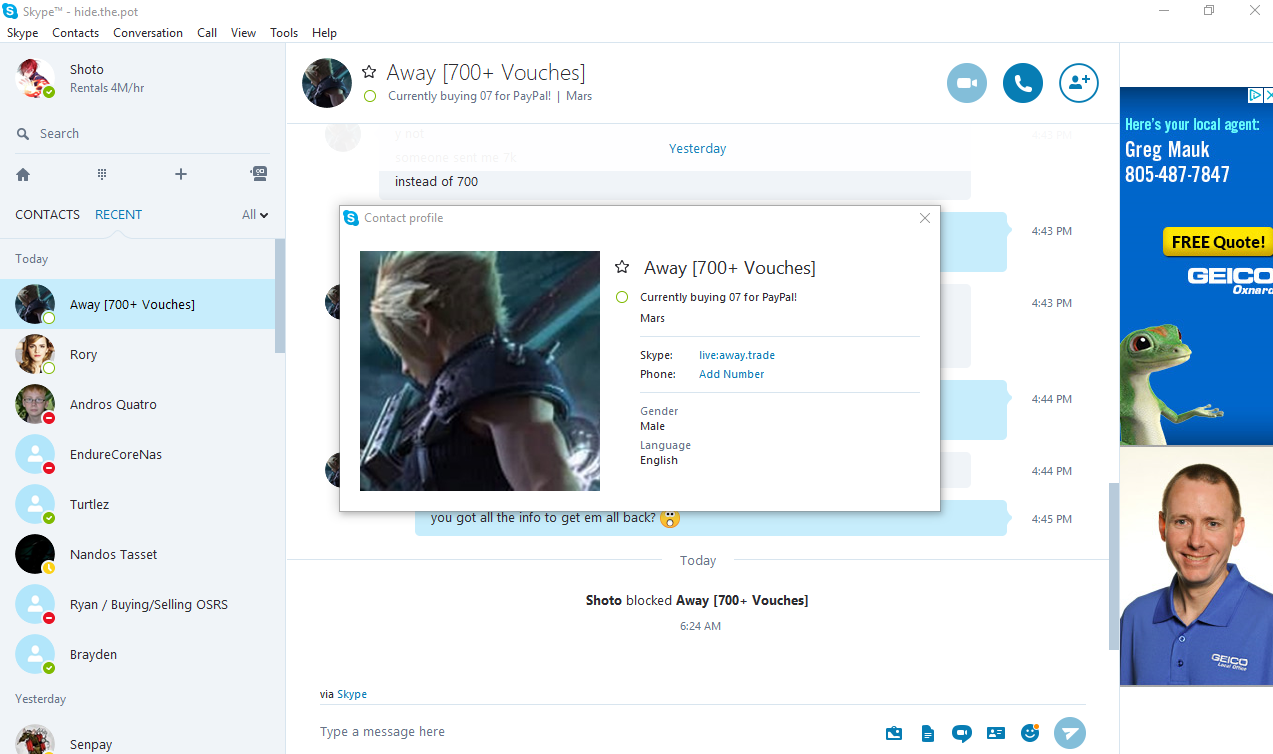Open the Home icon in sidebar
This screenshot has height=754, width=1273.
23,174
